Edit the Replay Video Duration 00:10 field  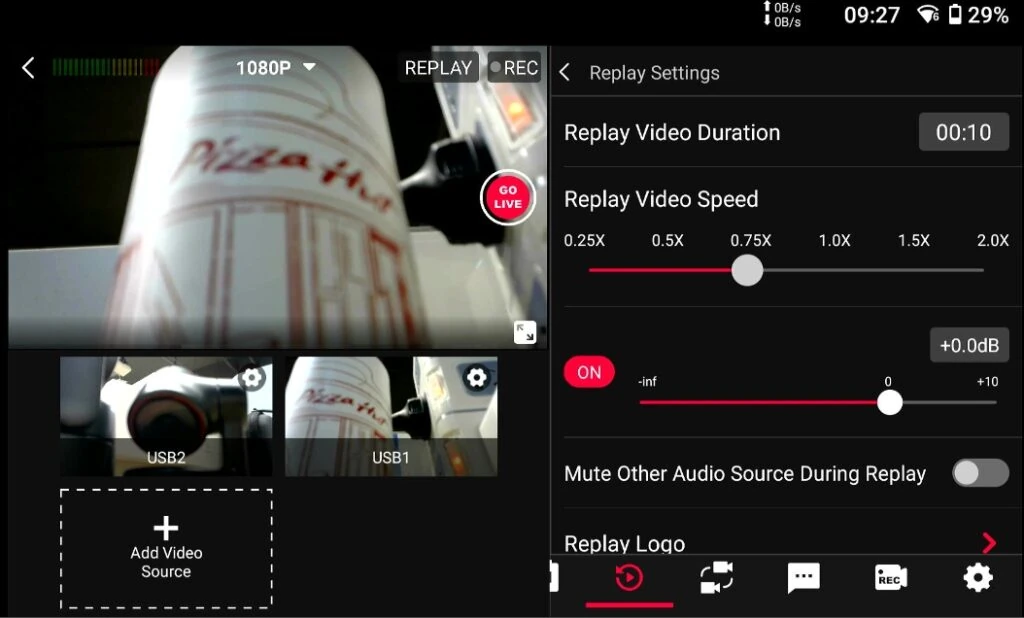point(964,132)
